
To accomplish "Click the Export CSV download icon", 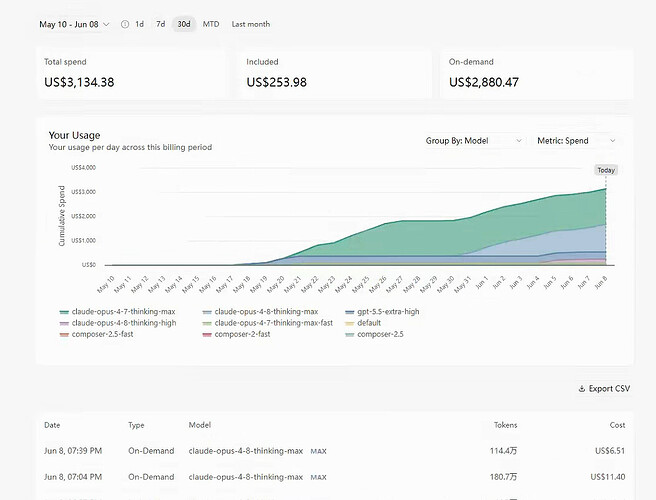I will pos(582,389).
